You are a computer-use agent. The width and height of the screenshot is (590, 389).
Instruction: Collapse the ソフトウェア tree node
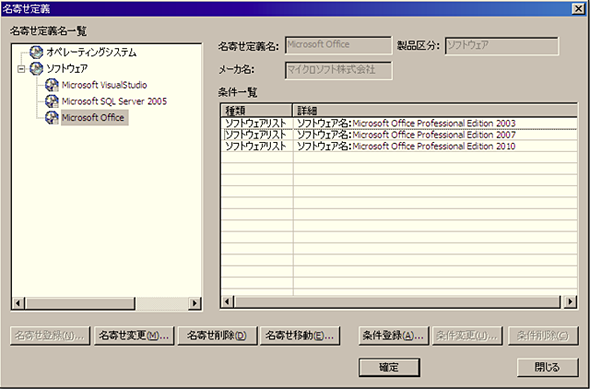tap(21, 69)
